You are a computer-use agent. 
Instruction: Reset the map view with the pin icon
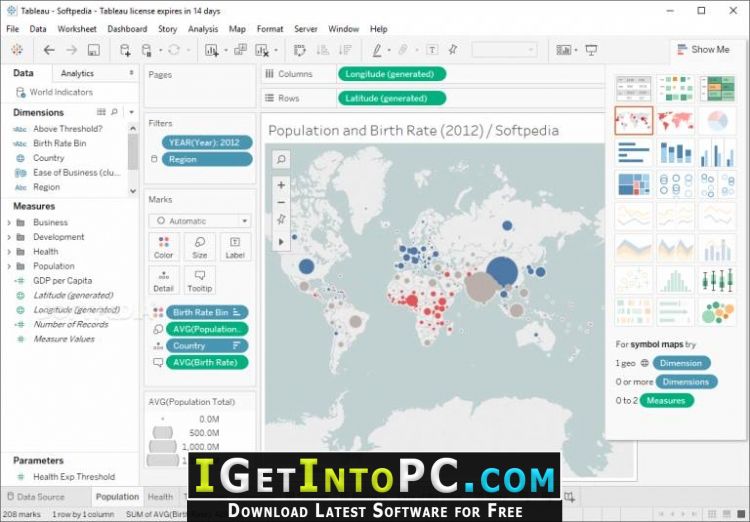[x=281, y=219]
